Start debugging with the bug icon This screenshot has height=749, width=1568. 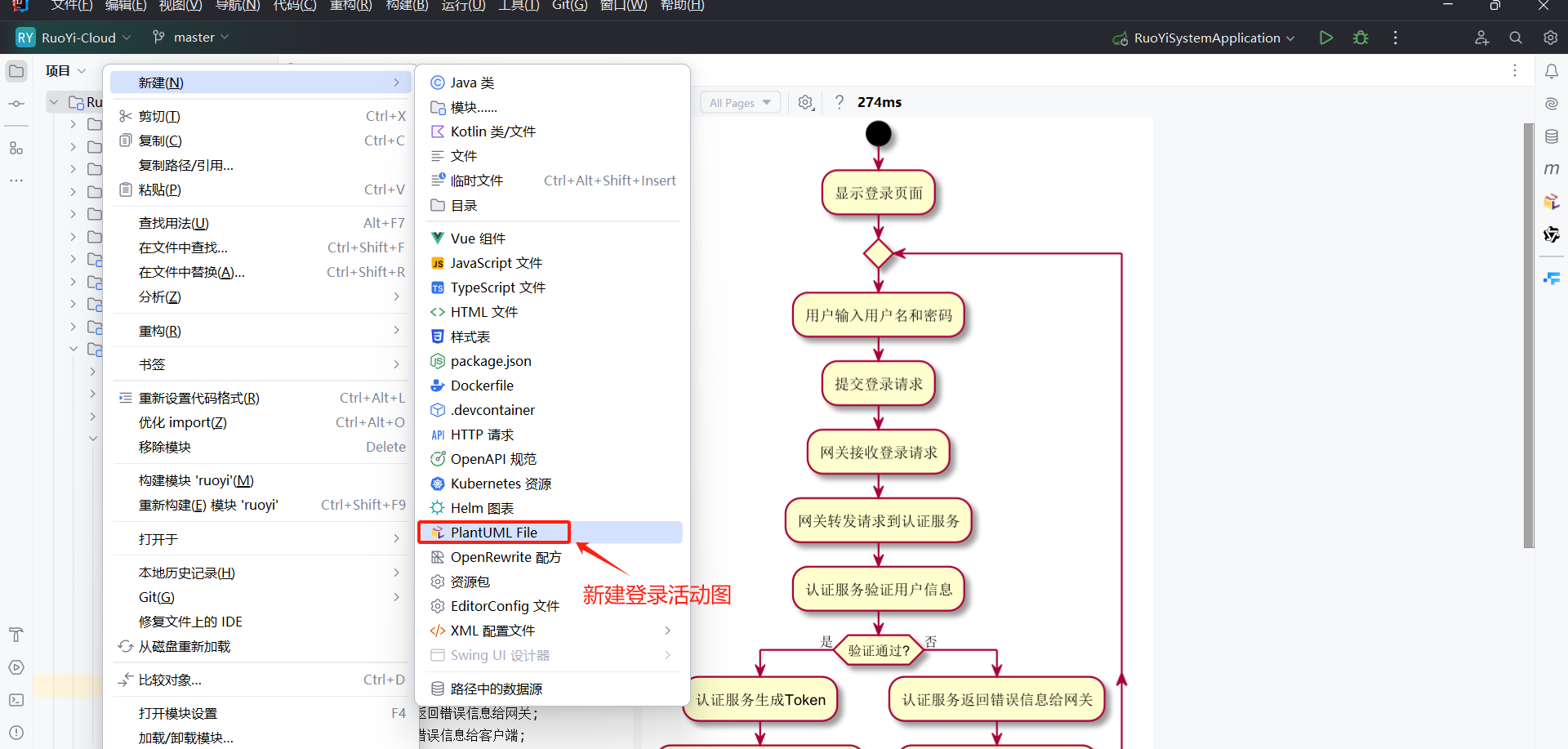tap(1361, 38)
